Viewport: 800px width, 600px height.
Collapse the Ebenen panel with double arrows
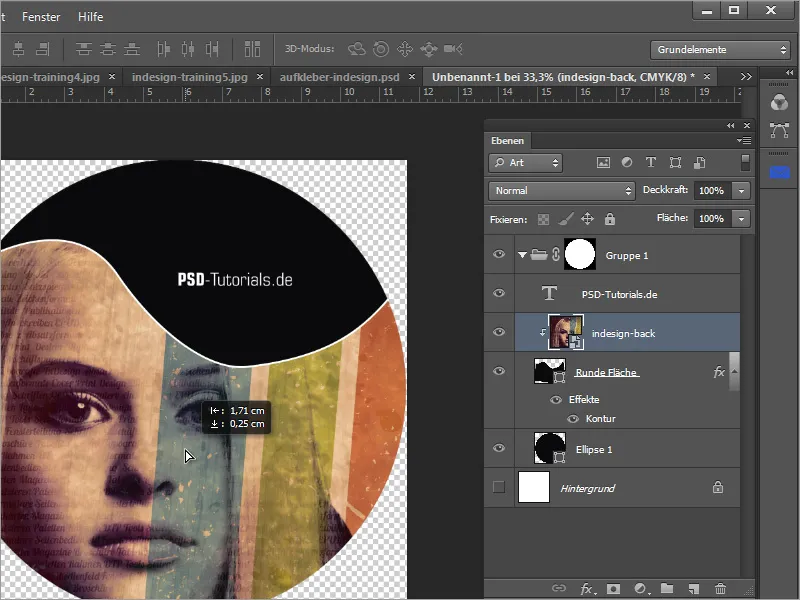tap(731, 126)
